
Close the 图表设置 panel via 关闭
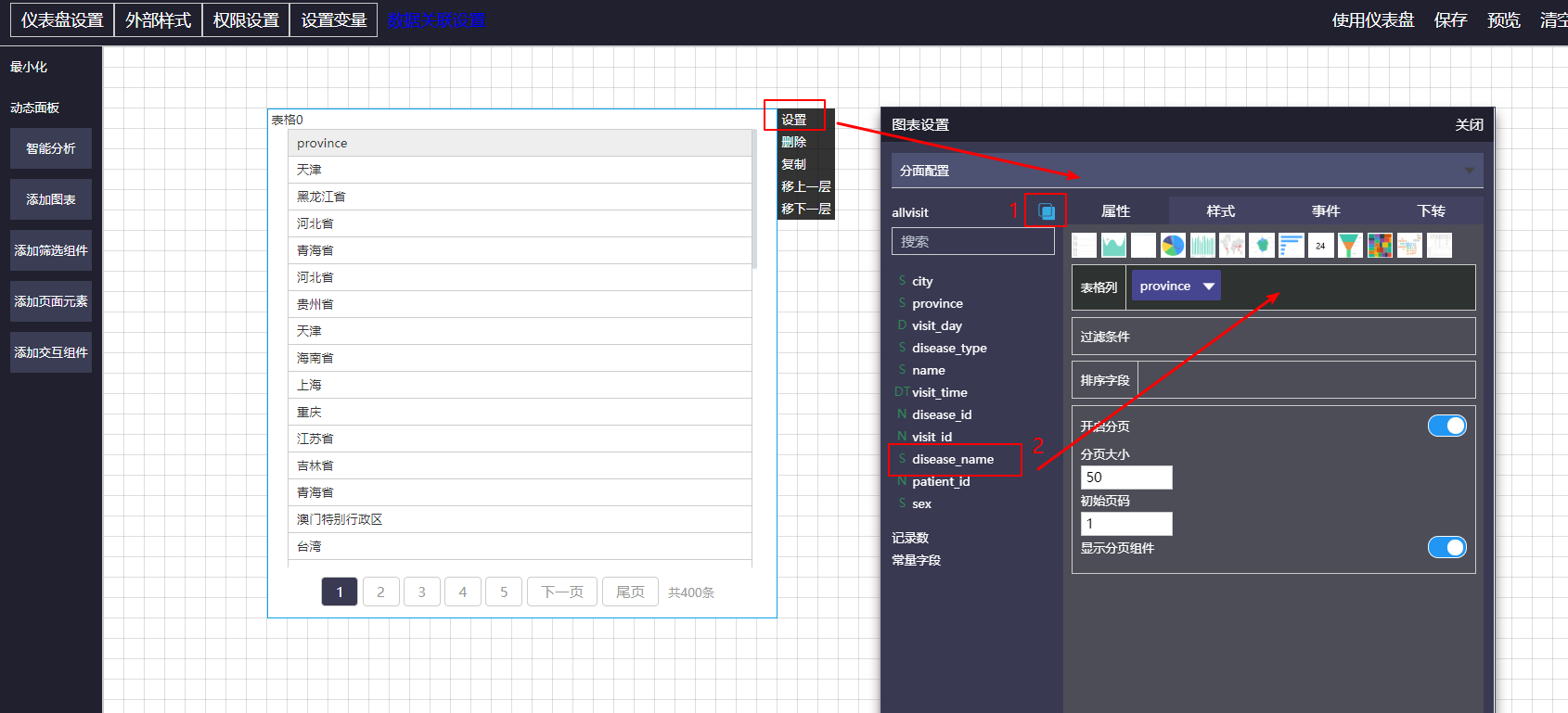[1469, 124]
